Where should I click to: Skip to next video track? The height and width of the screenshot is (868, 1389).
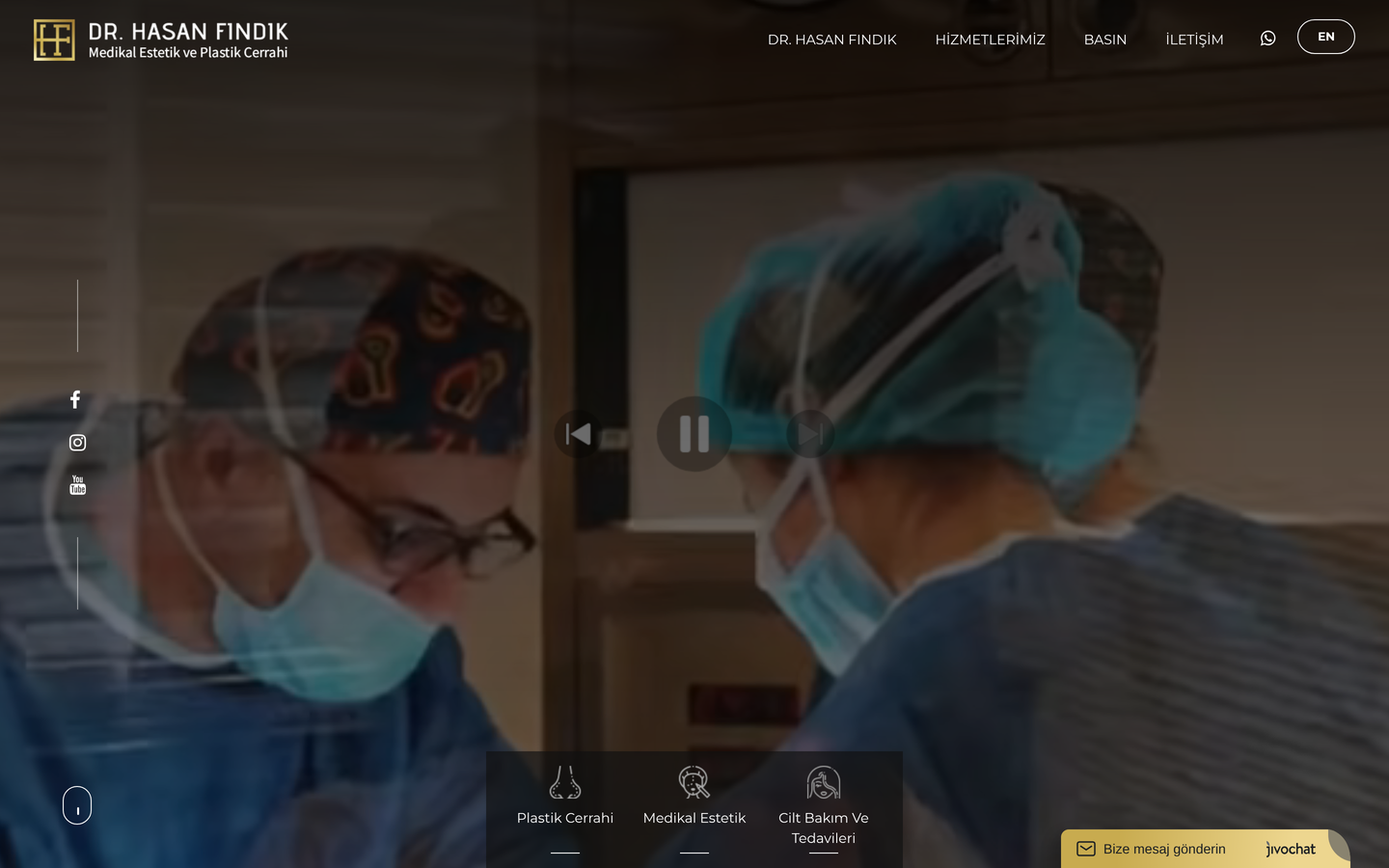click(810, 434)
